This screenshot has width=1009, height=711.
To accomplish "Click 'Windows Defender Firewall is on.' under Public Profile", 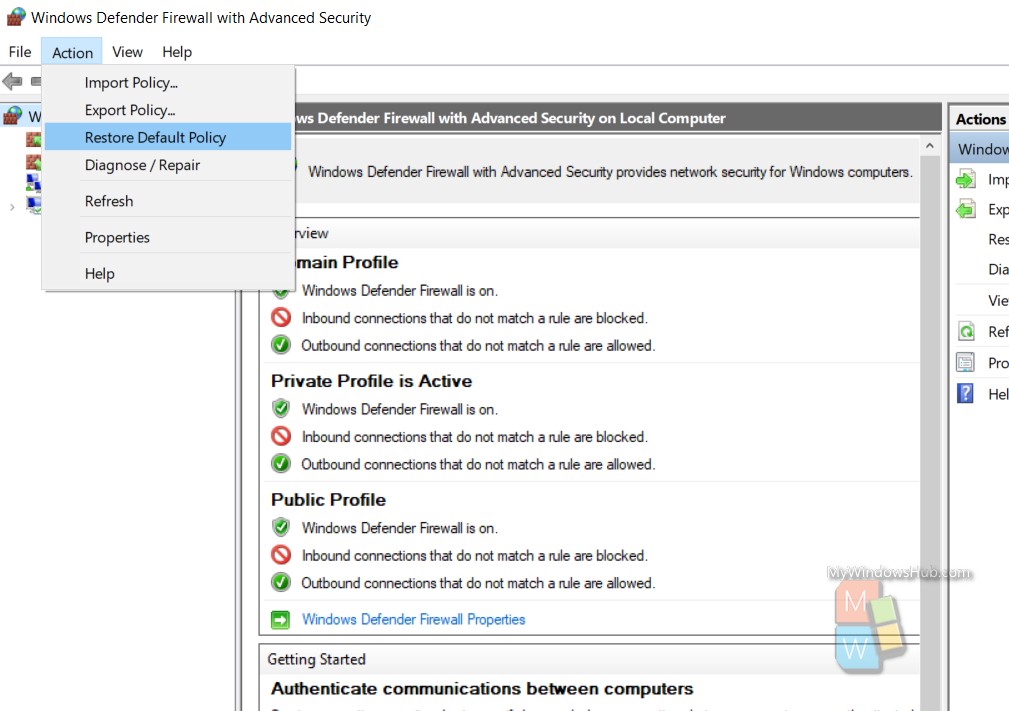I will 400,528.
